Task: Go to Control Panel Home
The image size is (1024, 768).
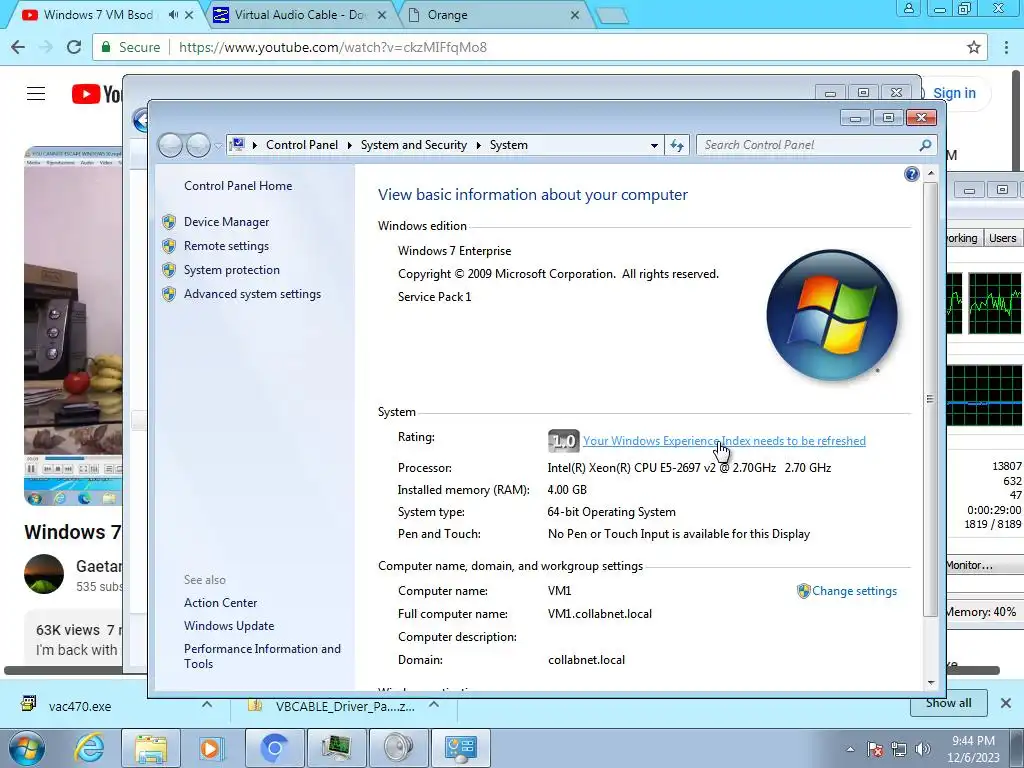Action: 238,186
